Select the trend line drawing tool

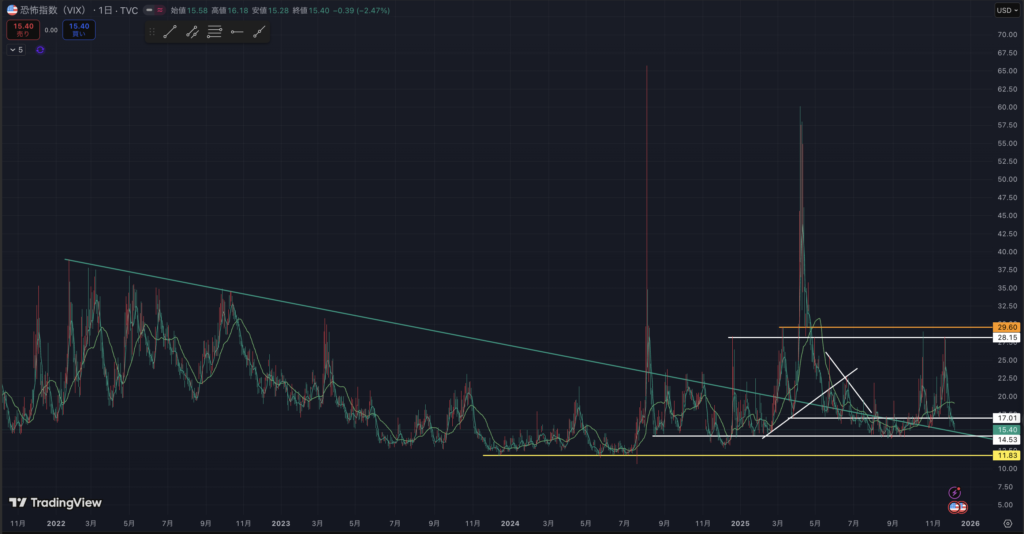(x=170, y=32)
